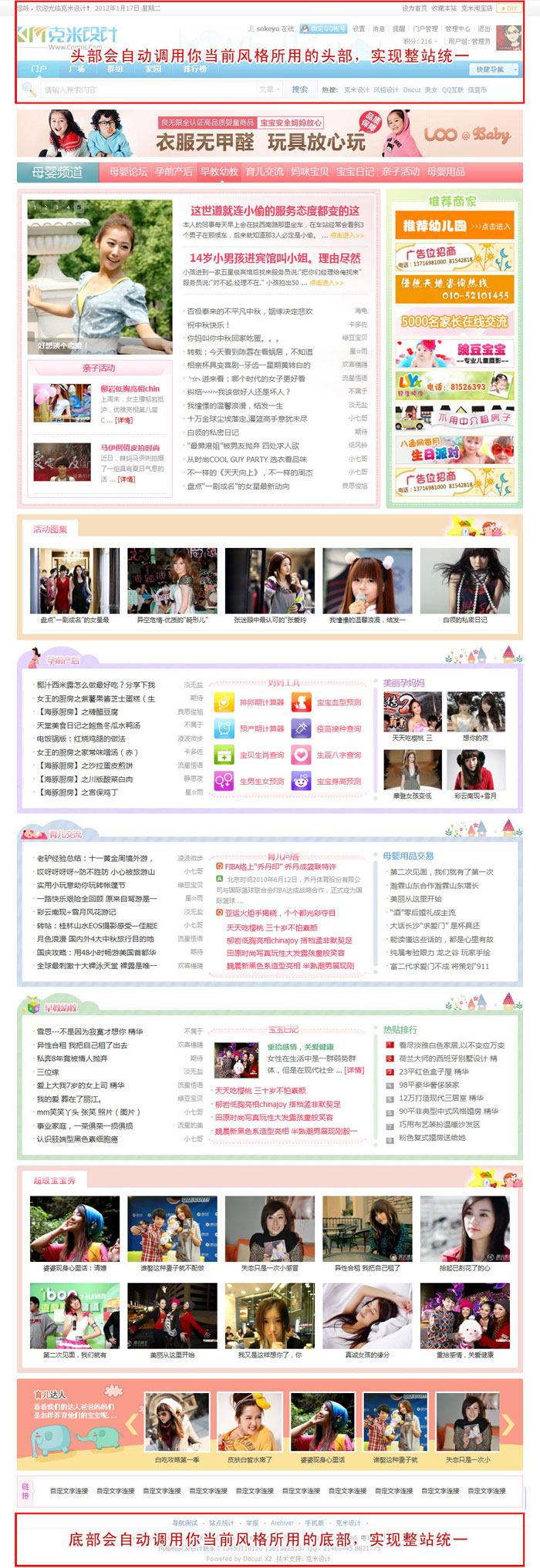Open the 管理中心 link

pos(457,29)
